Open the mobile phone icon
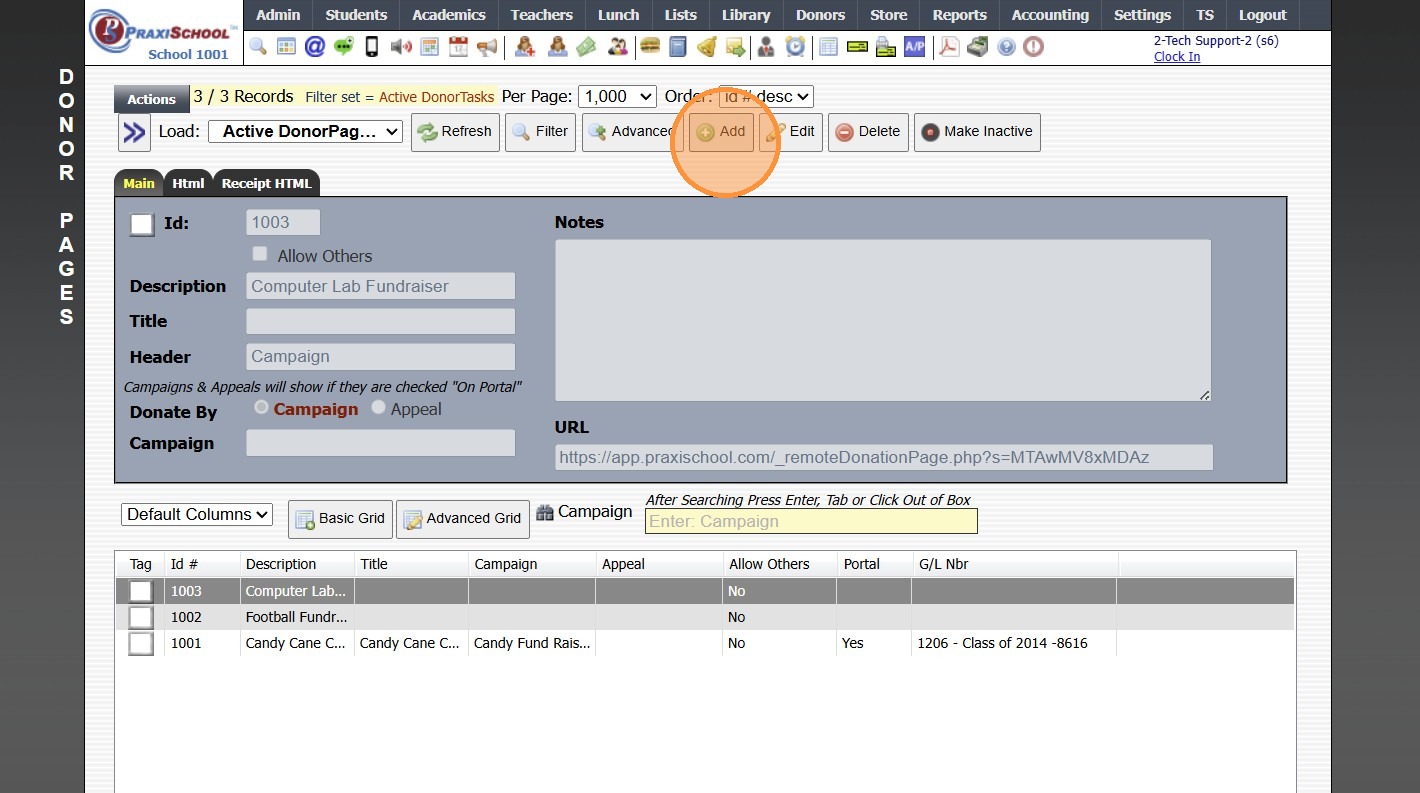 (x=372, y=46)
